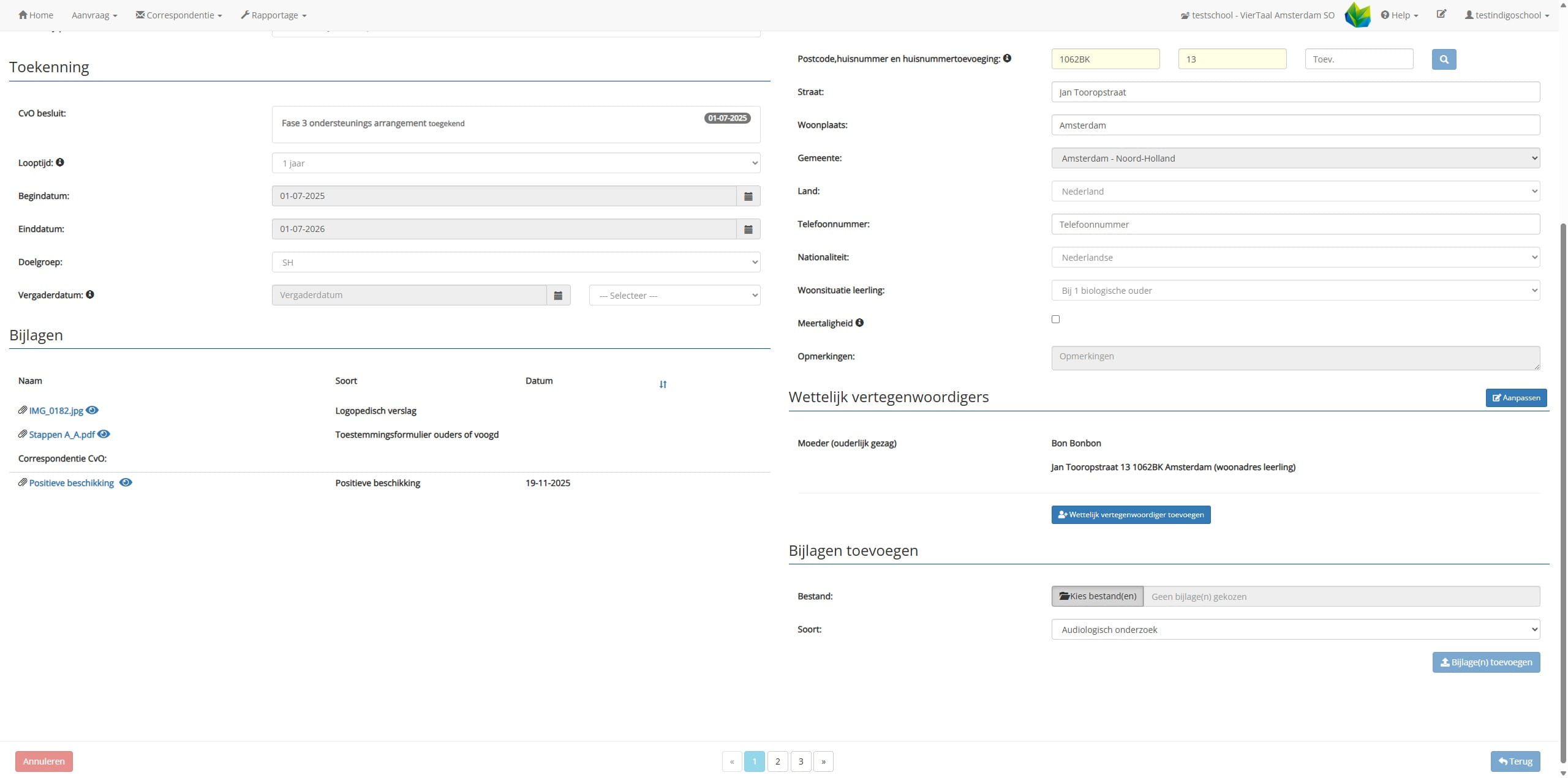This screenshot has width=1568, height=778.
Task: Click info icon next to Vergaderdatum
Action: point(90,294)
